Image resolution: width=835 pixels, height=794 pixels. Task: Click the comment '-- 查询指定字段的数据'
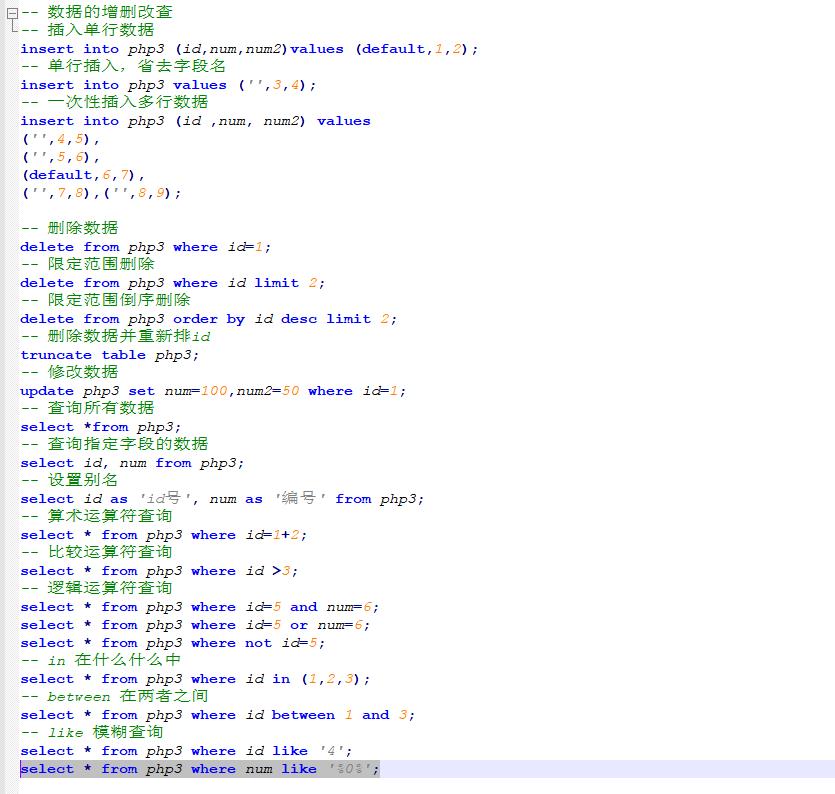(x=114, y=444)
